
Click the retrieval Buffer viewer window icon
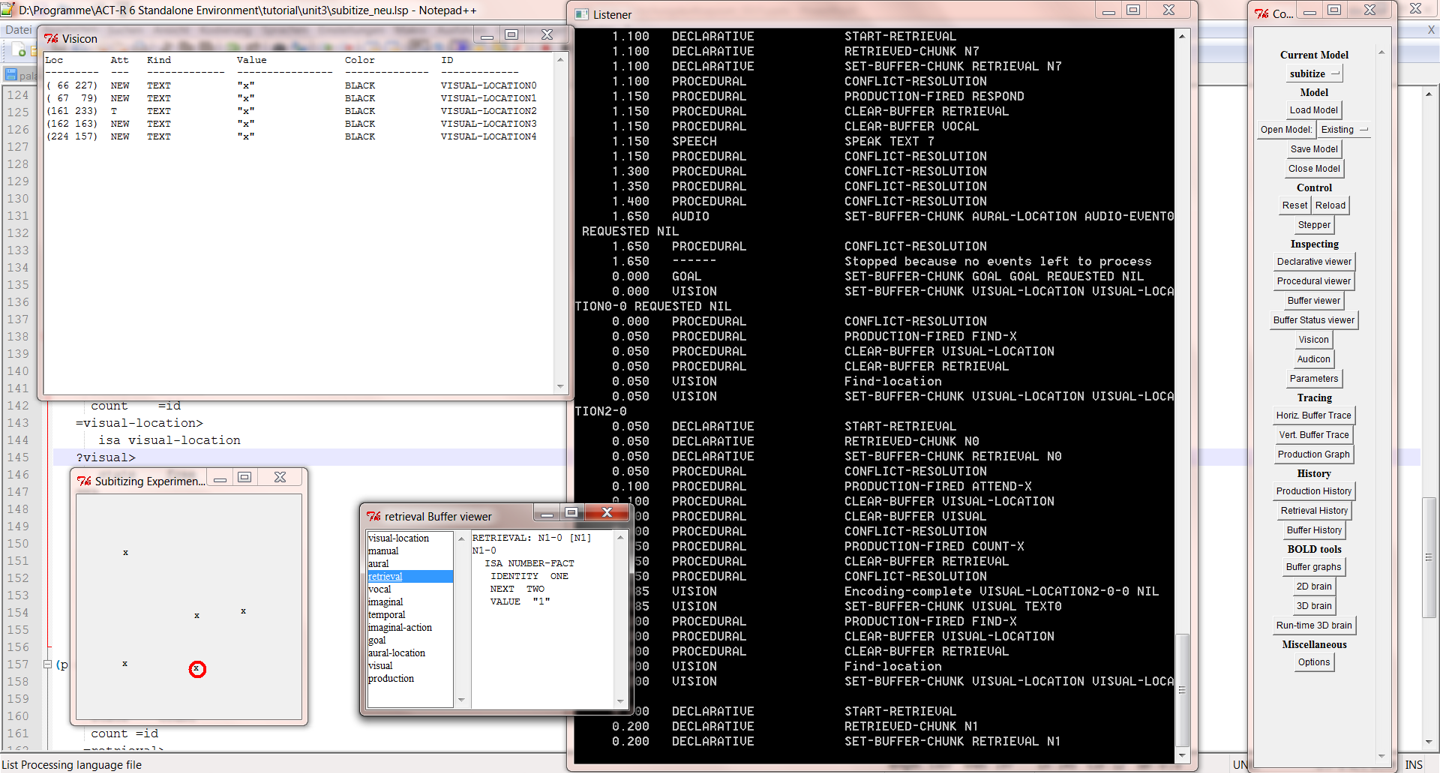point(374,517)
